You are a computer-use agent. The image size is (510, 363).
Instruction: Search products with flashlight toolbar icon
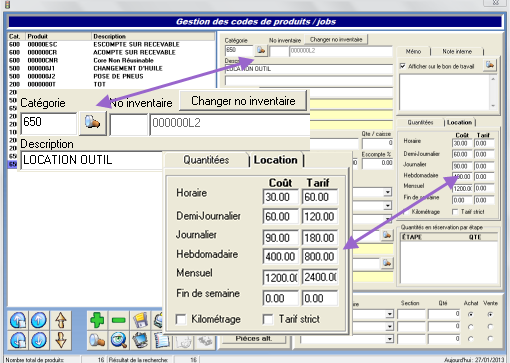97,341
